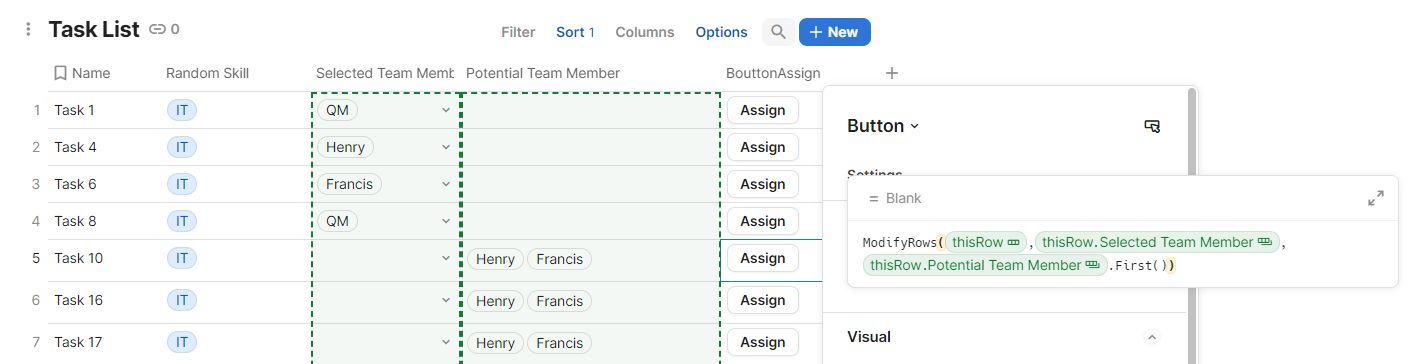The height and width of the screenshot is (364, 1419).
Task: Click Francis chip in Task 10 potential members
Action: pos(559,259)
